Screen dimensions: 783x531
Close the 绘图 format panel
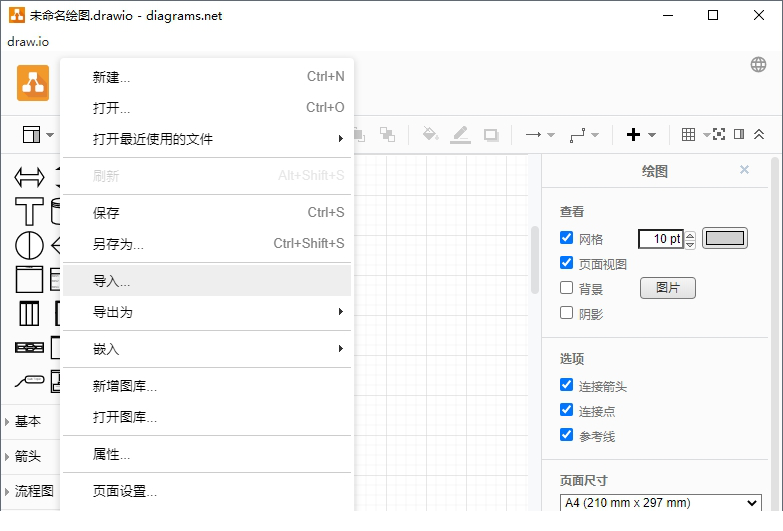tap(744, 170)
